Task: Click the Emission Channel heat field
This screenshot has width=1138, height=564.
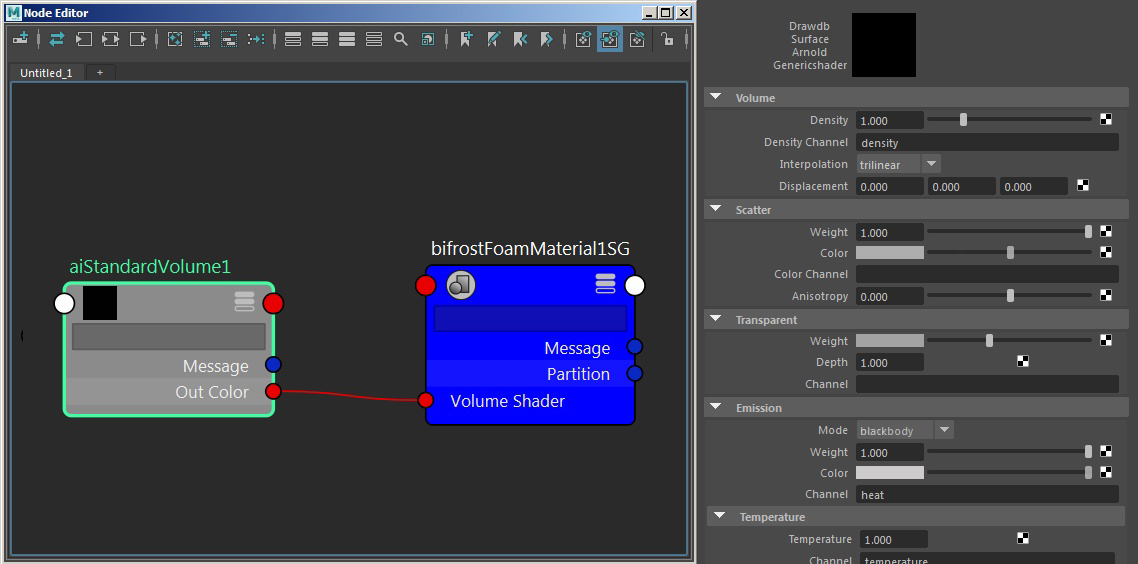Action: [987, 494]
